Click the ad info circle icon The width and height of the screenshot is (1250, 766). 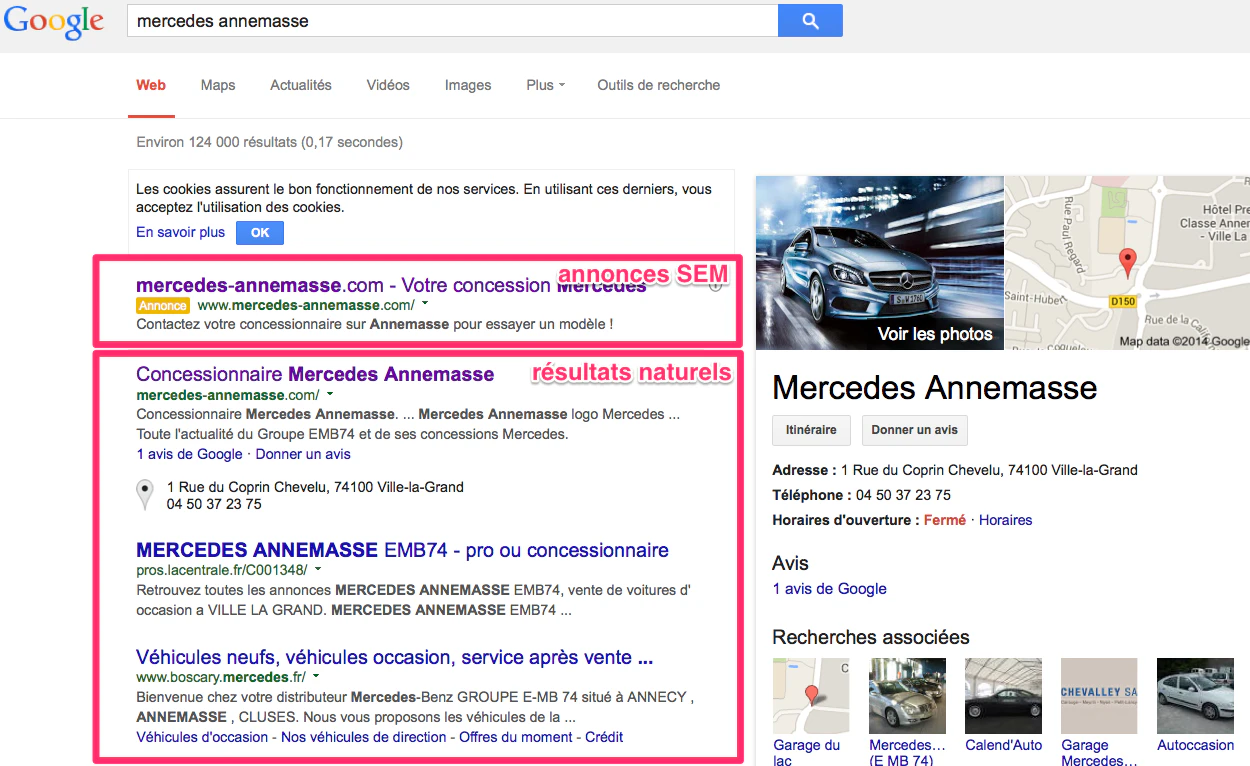[716, 285]
